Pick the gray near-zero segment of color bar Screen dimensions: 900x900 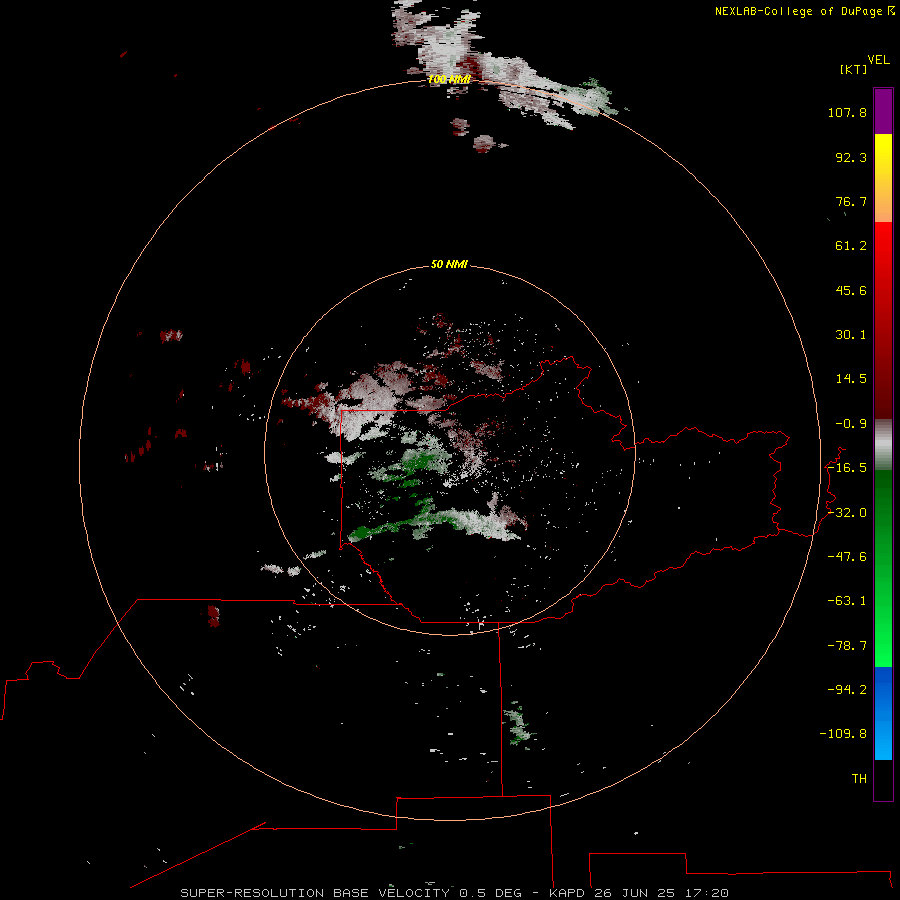click(x=883, y=445)
